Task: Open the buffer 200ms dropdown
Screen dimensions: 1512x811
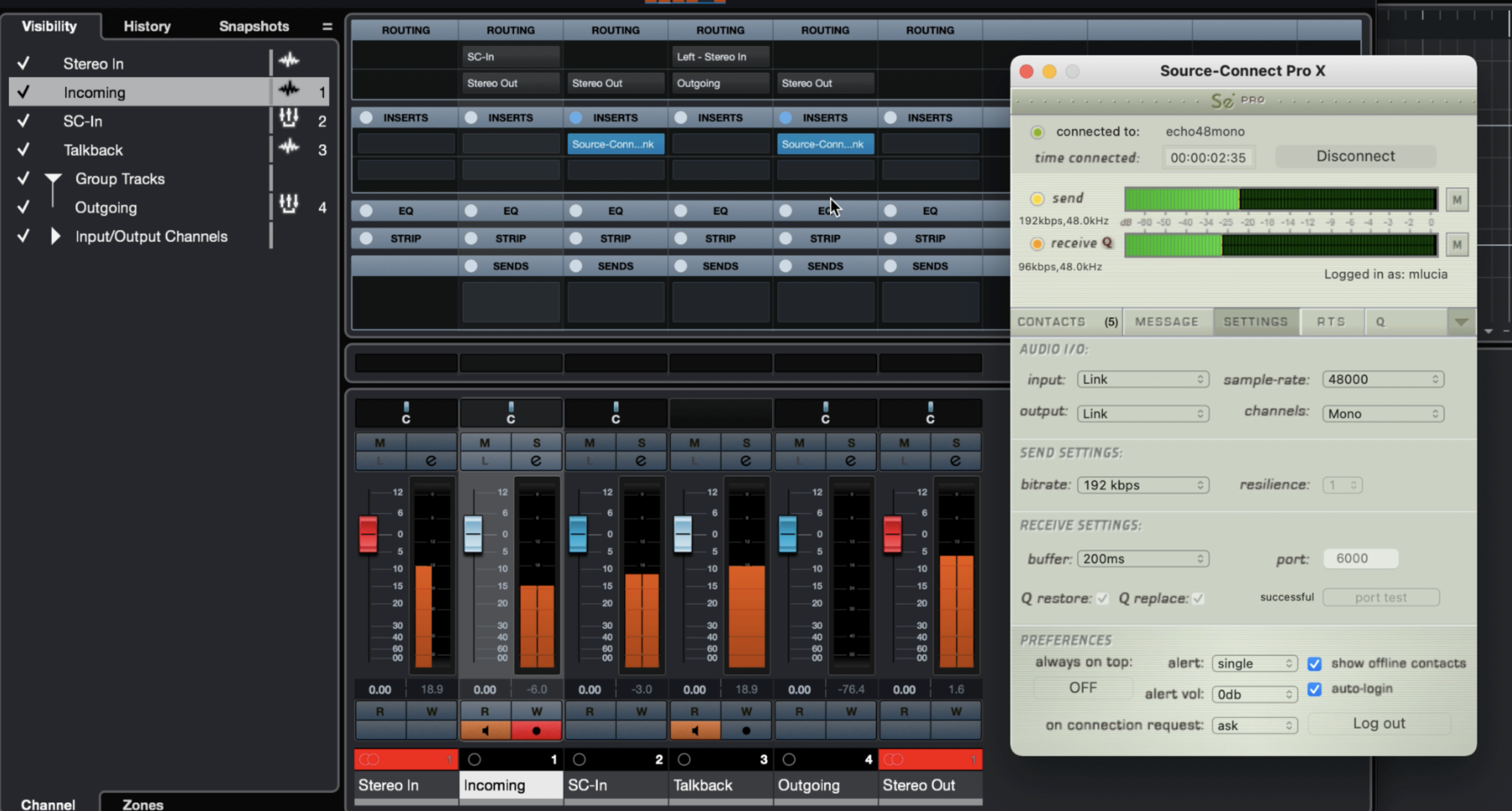Action: 1142,559
